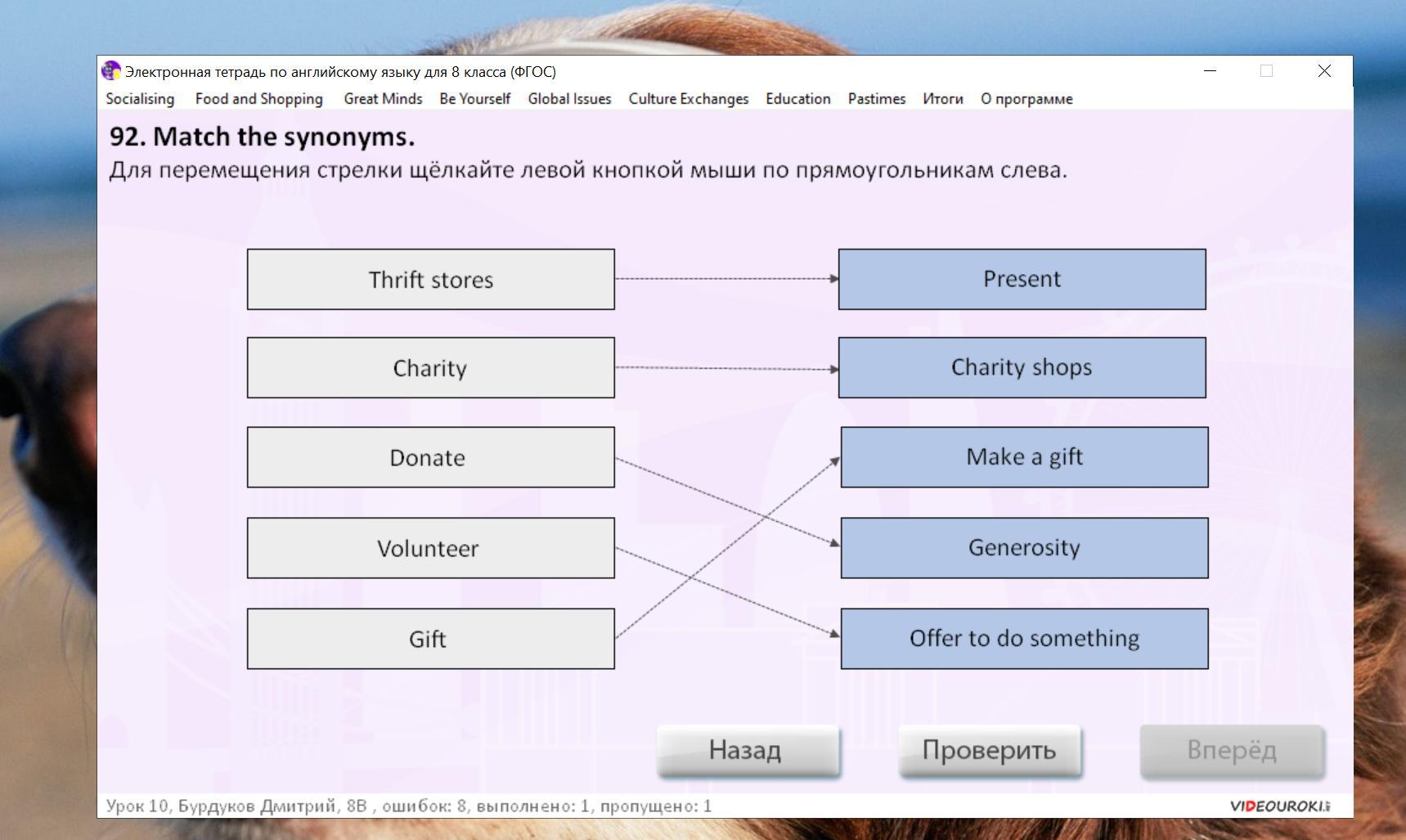
Task: Close the electronic workbook window
Action: tap(1324, 71)
